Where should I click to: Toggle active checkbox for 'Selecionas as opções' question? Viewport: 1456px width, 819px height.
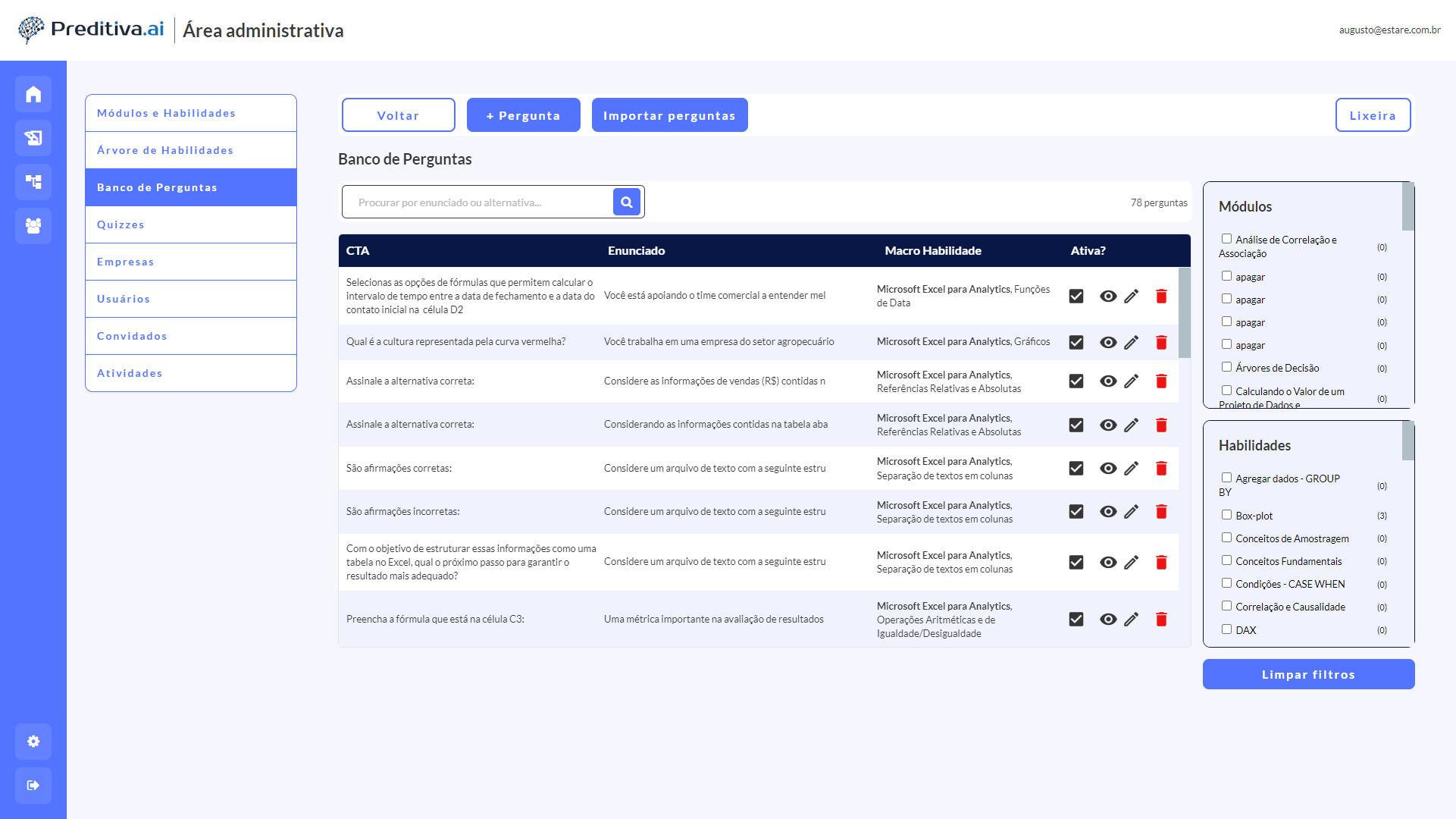coord(1076,297)
